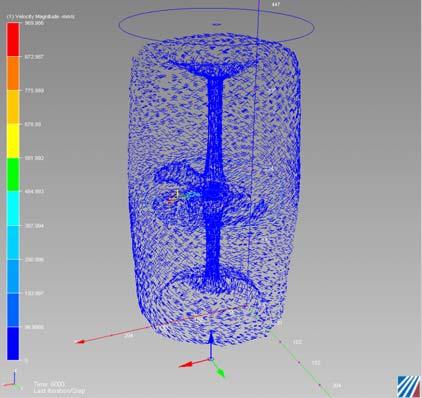422x398 pixels.
Task: Select the orange band of the legend
Action: [x=13, y=73]
